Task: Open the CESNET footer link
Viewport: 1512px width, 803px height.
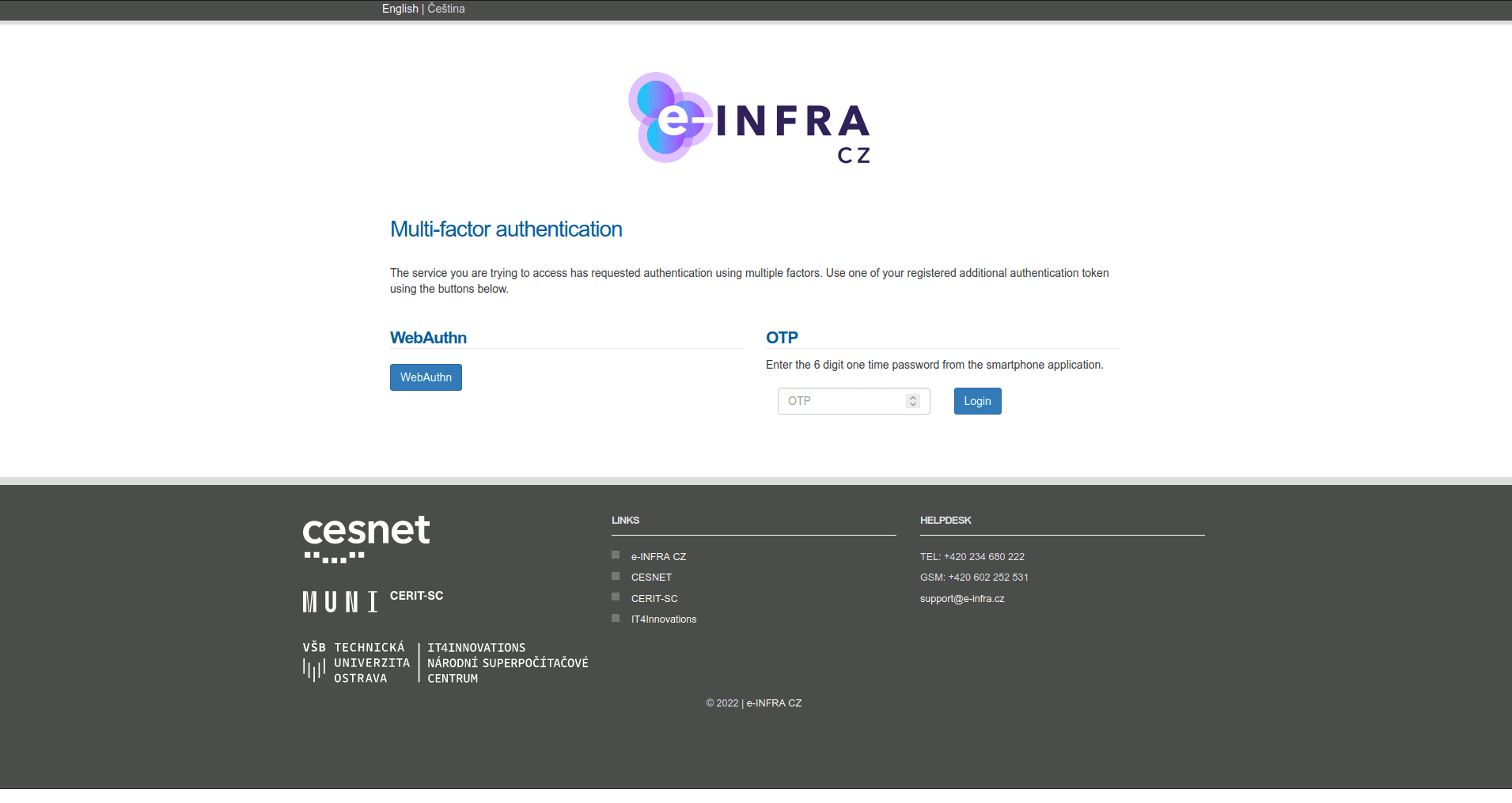Action: 651,578
